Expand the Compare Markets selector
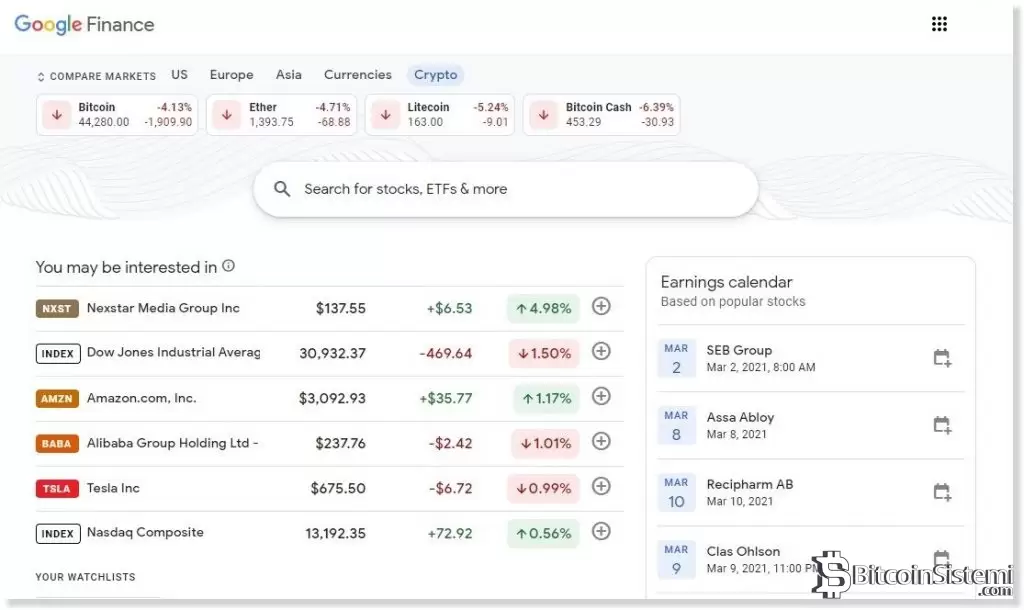1024x610 pixels. (96, 76)
